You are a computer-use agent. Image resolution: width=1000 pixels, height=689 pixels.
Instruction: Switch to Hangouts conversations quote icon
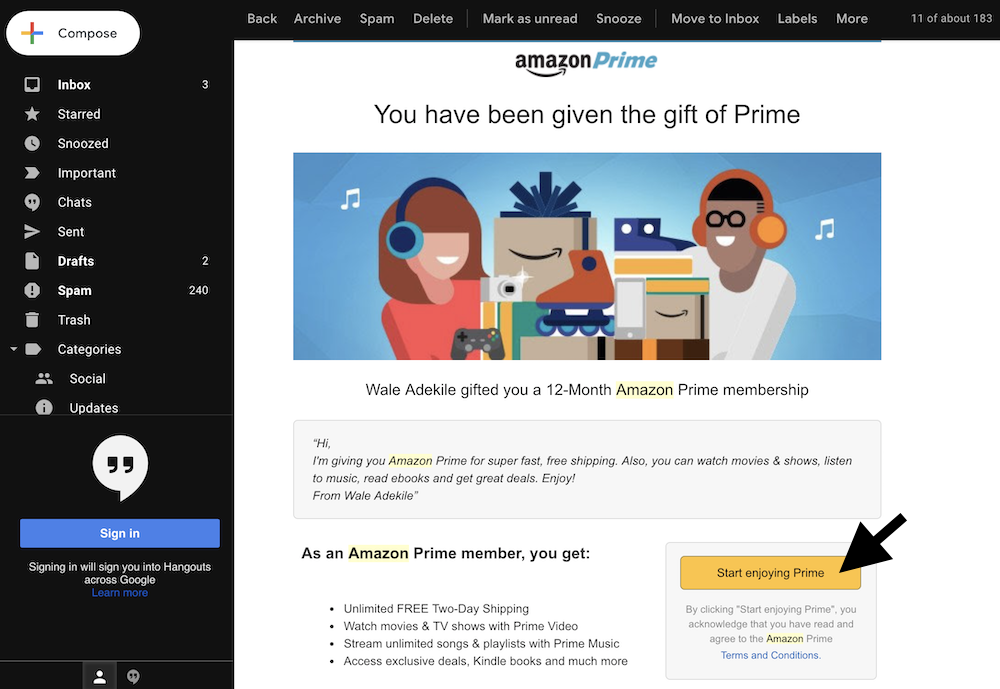click(133, 677)
